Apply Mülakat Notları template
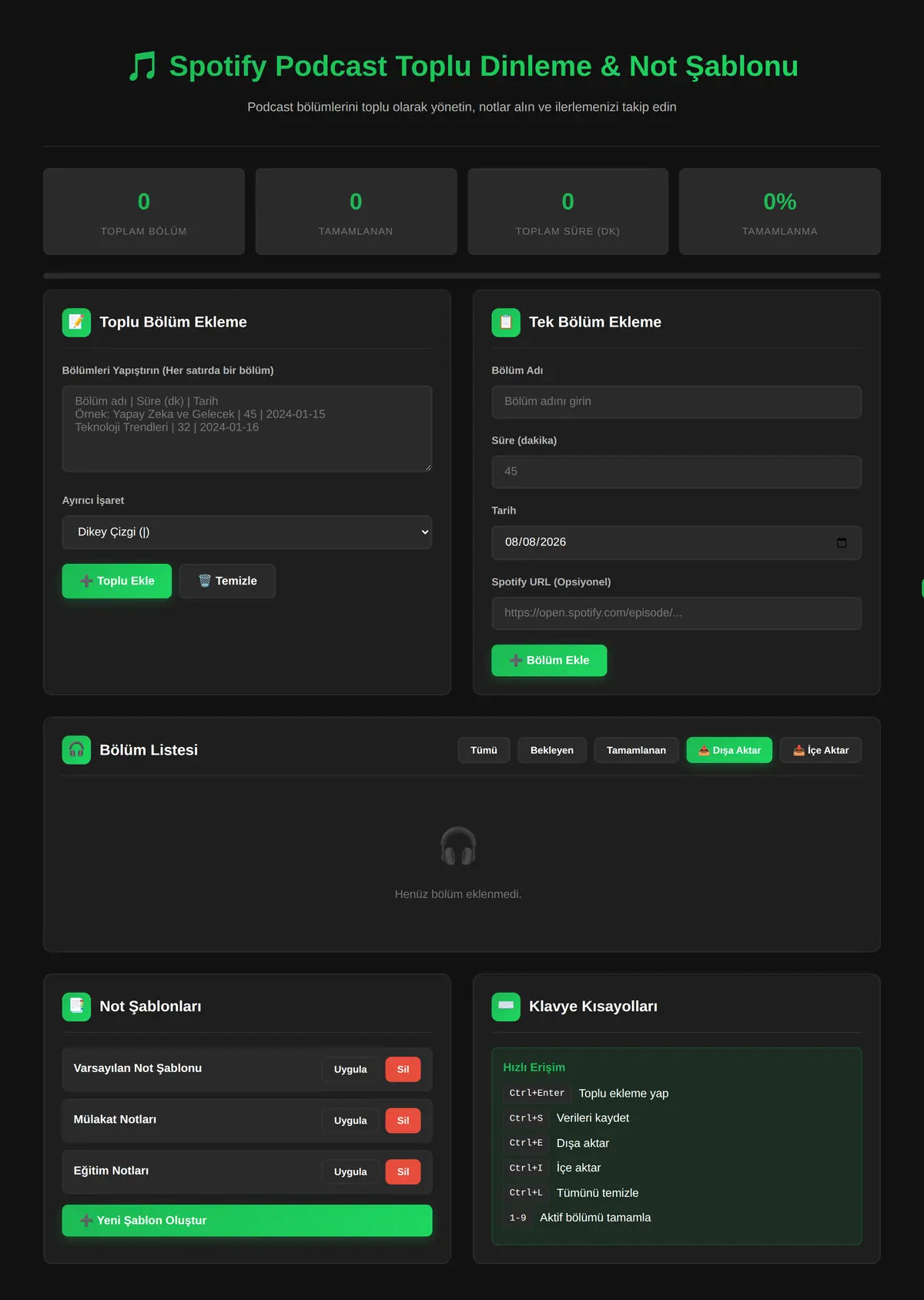 (x=350, y=1121)
